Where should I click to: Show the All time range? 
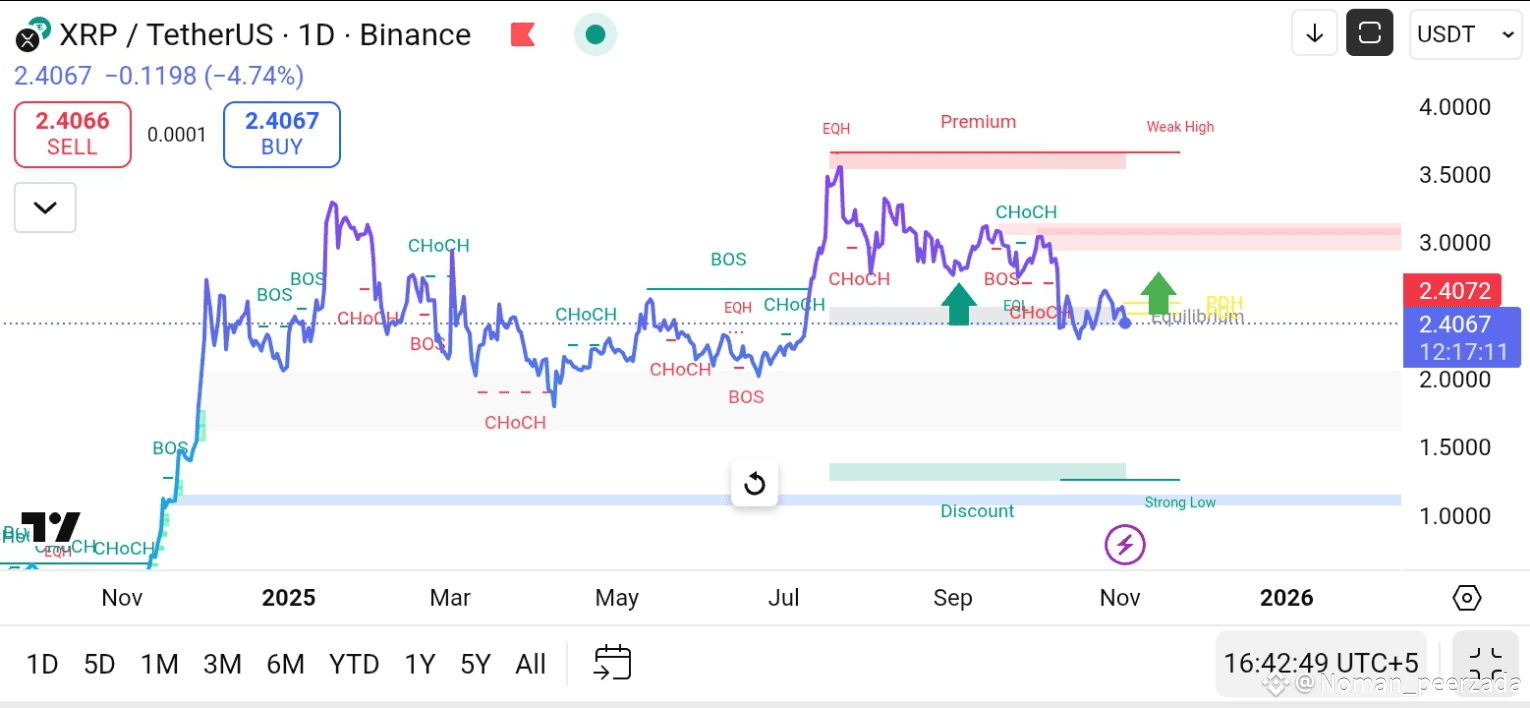click(x=530, y=664)
